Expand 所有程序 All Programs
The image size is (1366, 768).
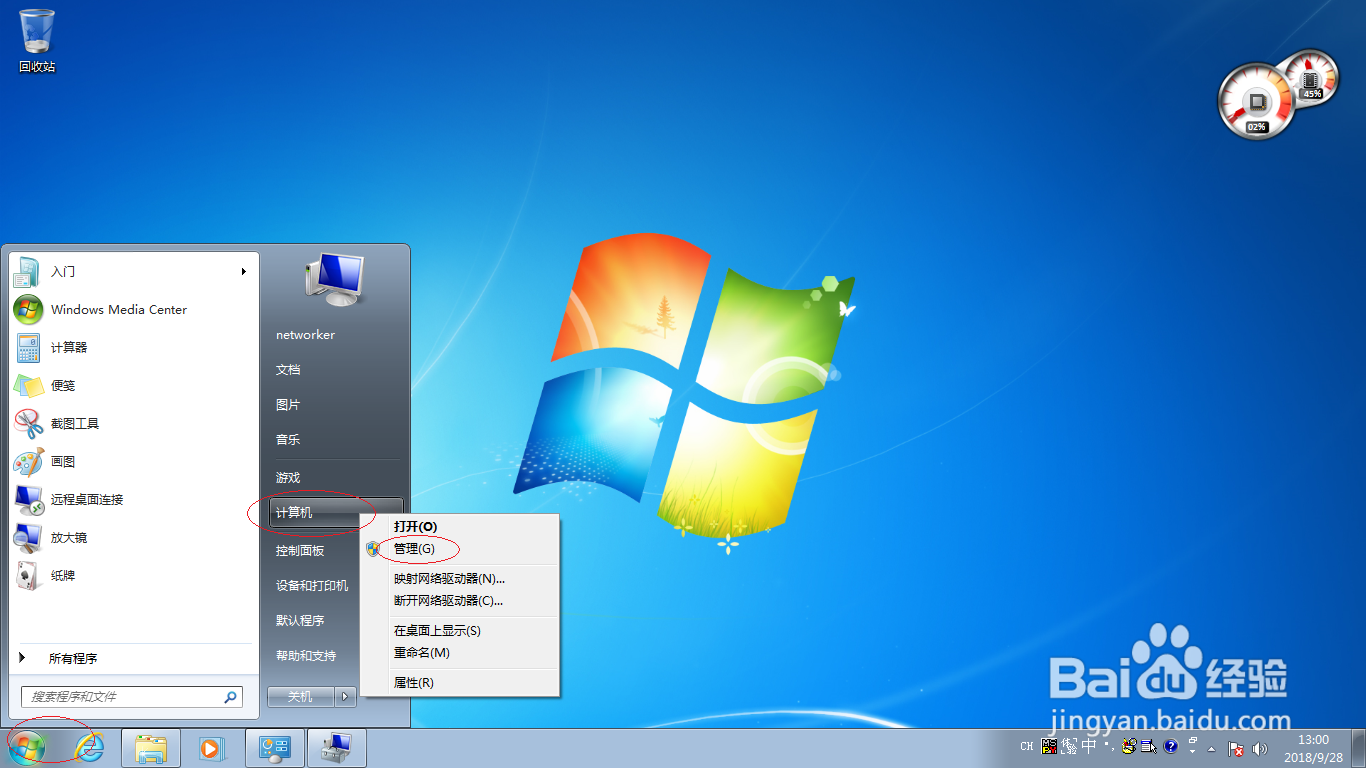(135, 658)
